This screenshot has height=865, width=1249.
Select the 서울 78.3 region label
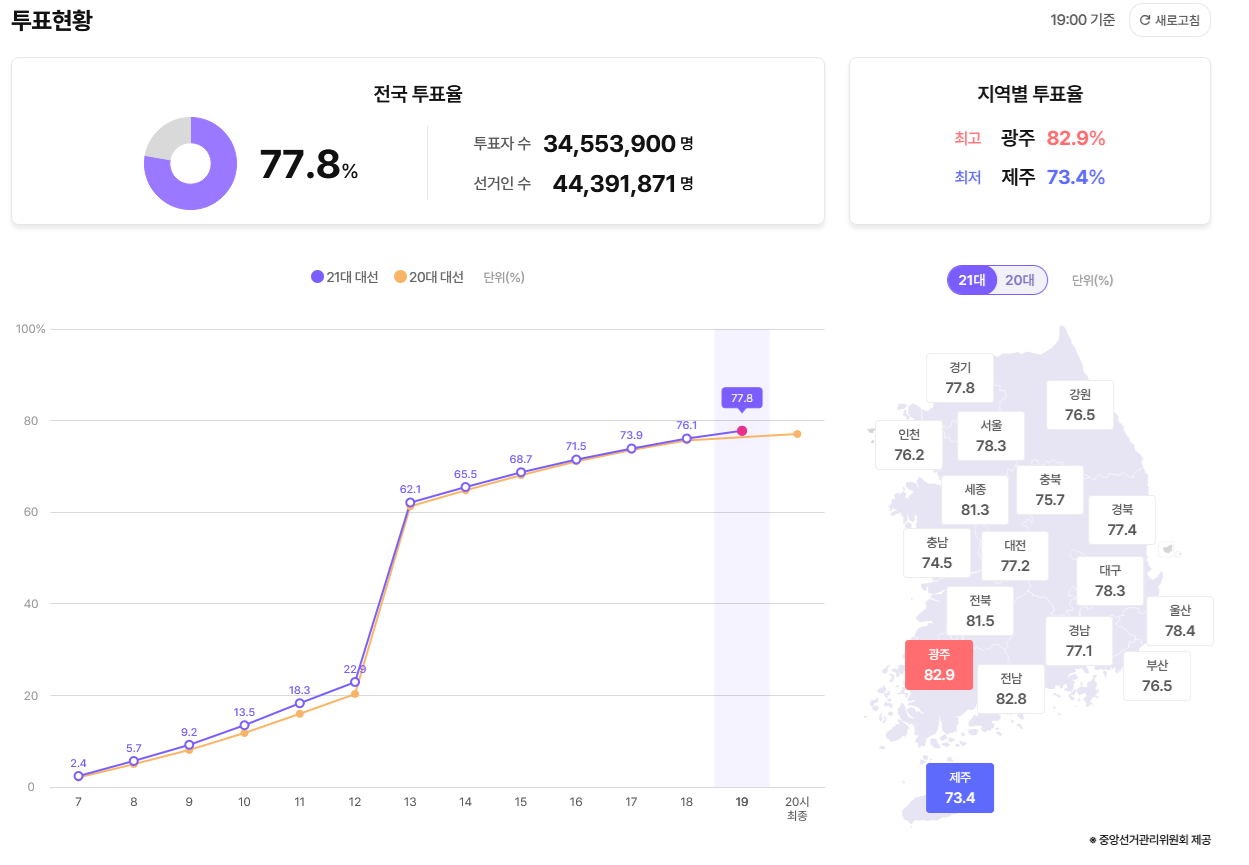tap(991, 436)
